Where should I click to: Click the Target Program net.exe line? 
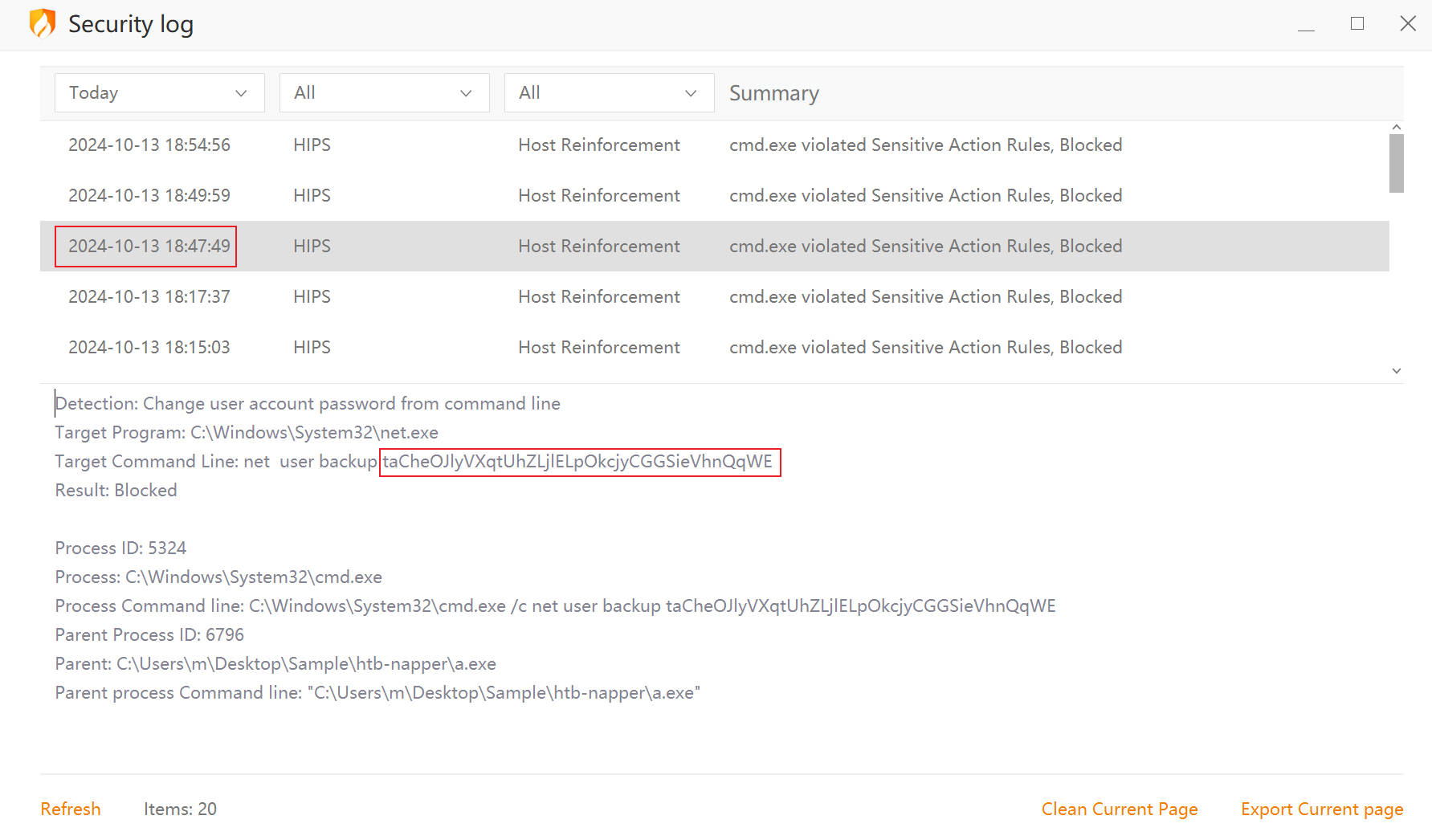247,433
